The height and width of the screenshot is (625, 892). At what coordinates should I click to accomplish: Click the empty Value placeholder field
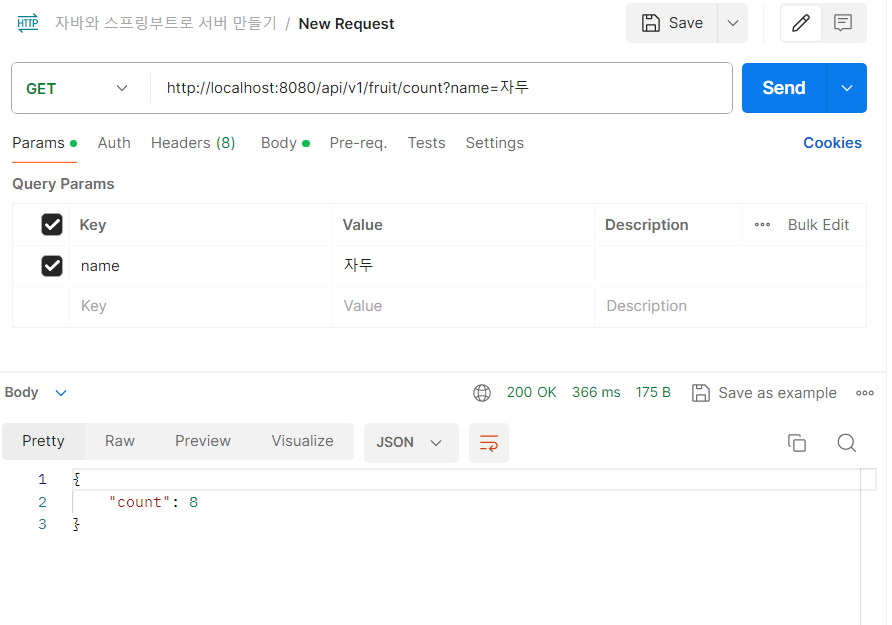(462, 307)
